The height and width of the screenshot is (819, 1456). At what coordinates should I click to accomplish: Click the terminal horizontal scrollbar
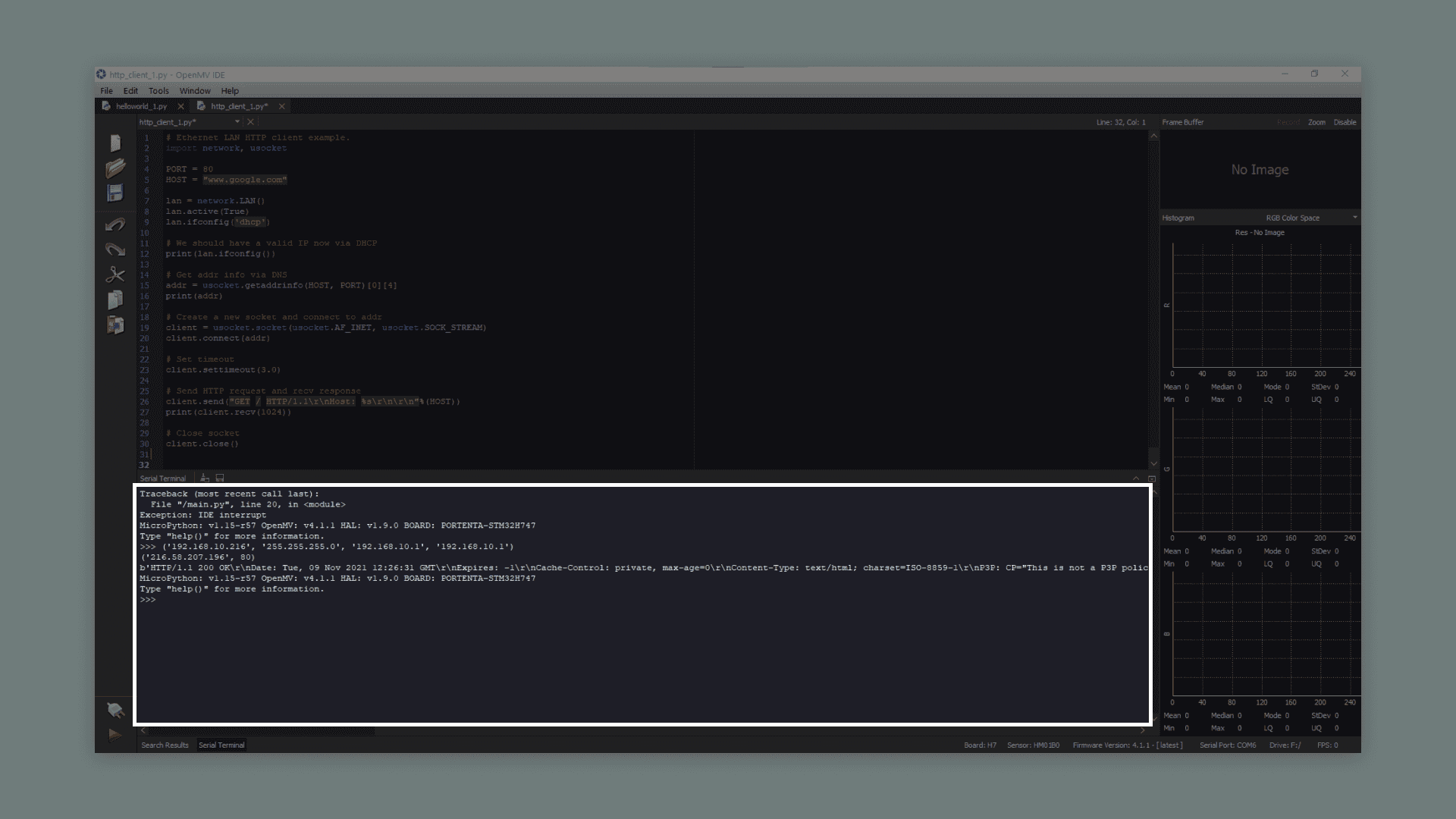[262, 731]
